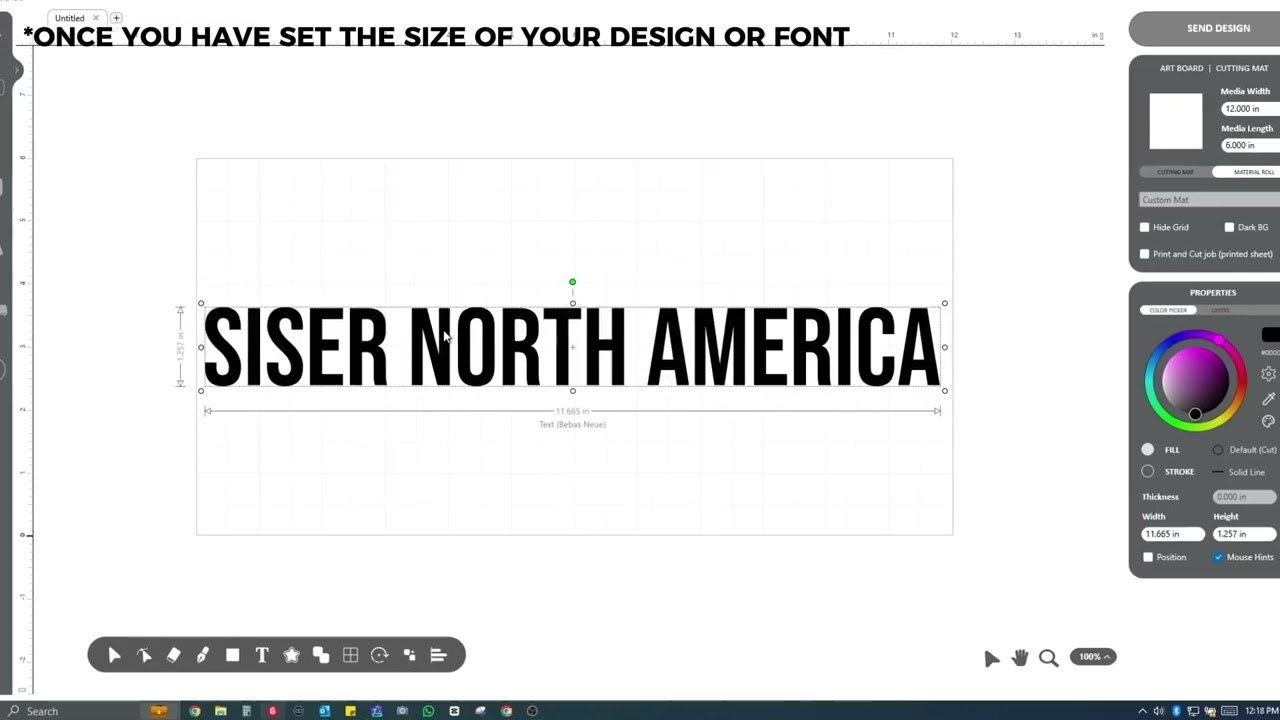Activate the hand pan tool

click(1020, 657)
